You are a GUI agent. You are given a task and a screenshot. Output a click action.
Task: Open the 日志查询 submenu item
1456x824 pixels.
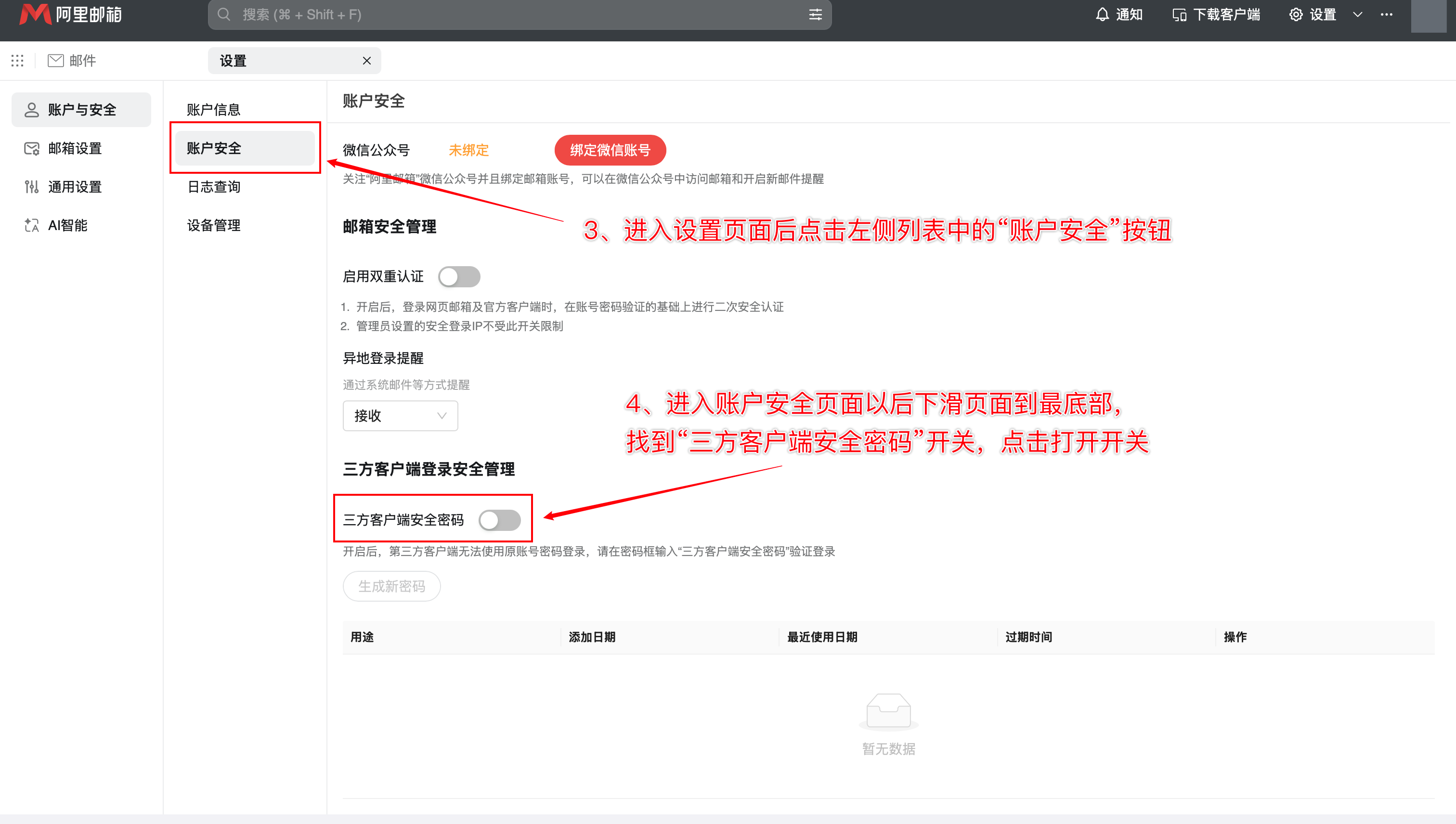click(245, 187)
